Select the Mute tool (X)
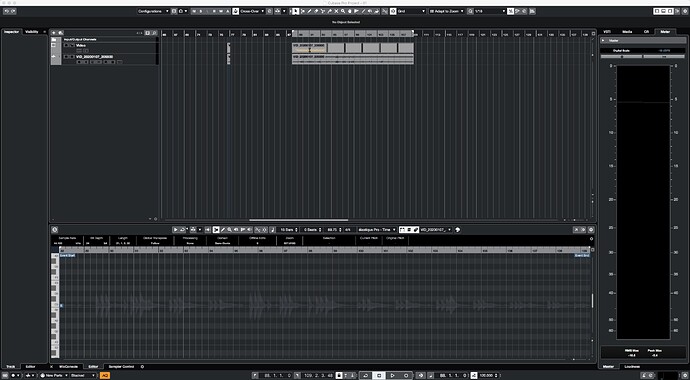Viewport: 690px width, 380px height. (x=336, y=11)
